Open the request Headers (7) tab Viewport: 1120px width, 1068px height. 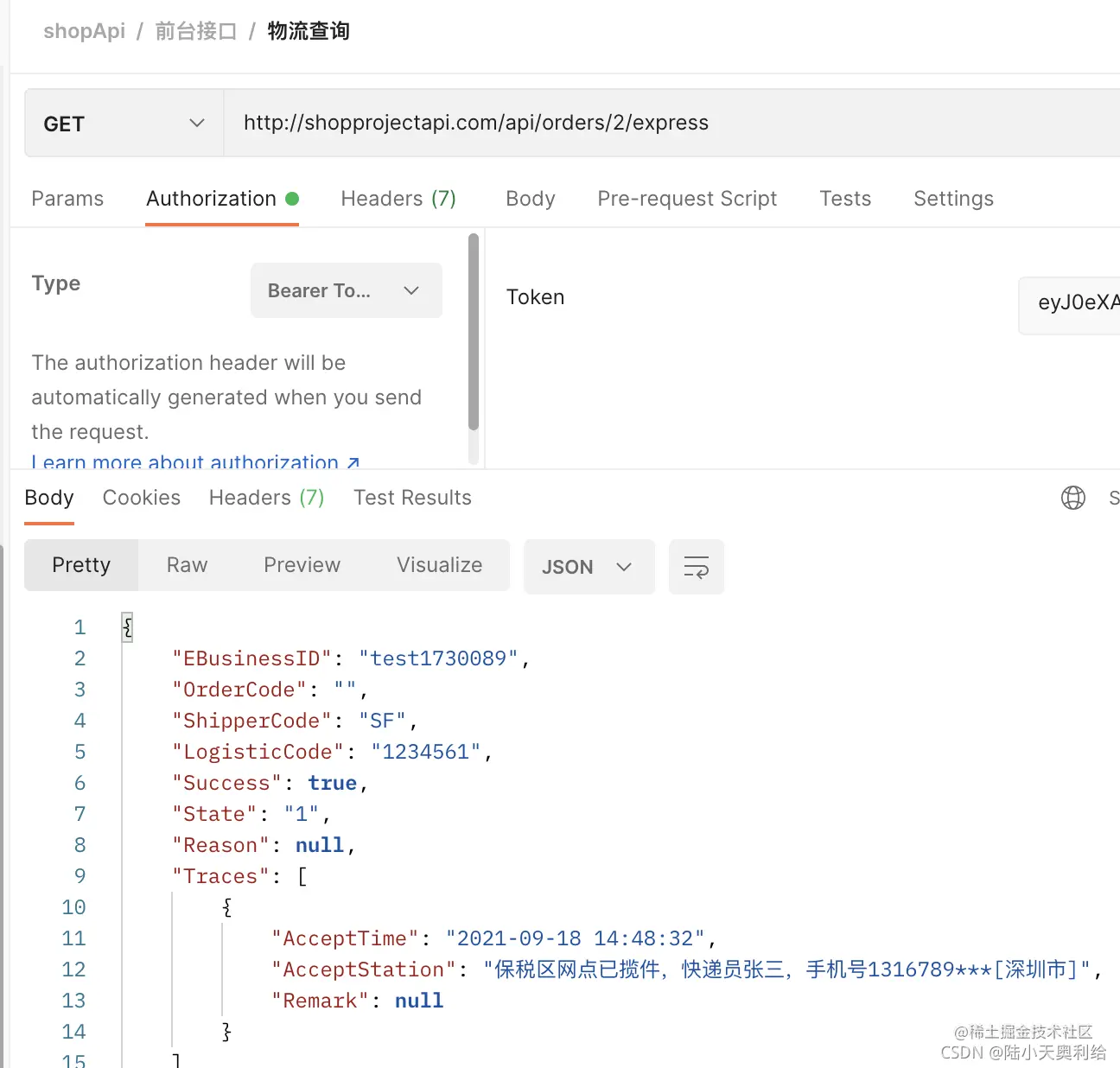click(x=398, y=199)
